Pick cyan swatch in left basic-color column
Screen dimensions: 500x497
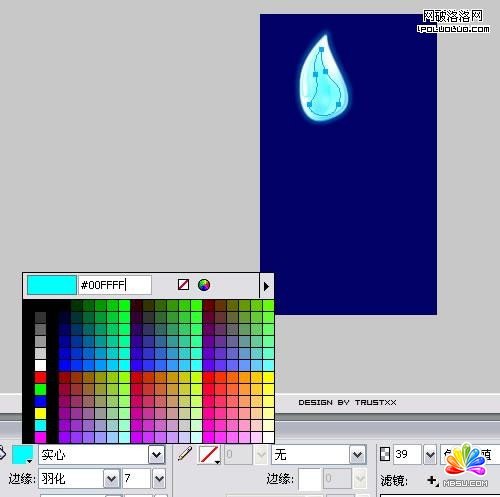(x=41, y=425)
